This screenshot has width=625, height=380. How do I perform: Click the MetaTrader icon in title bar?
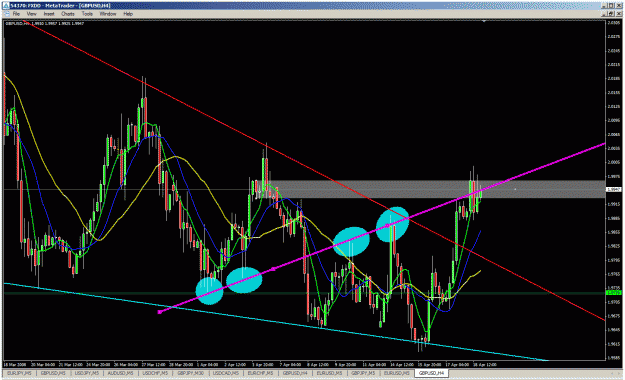point(6,6)
